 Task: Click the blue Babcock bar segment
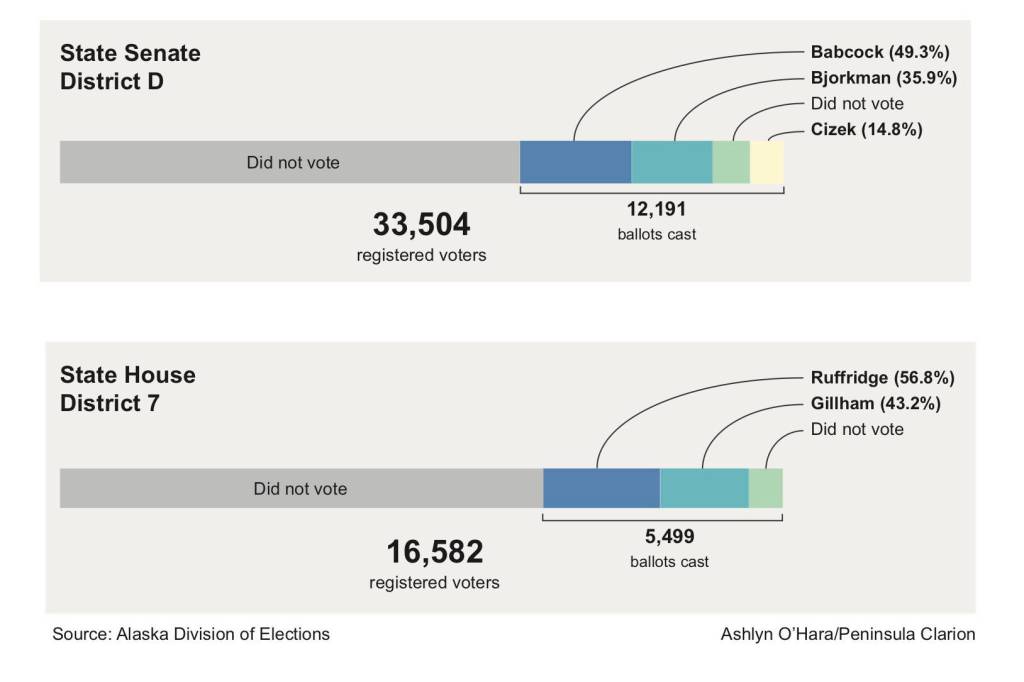tap(575, 162)
